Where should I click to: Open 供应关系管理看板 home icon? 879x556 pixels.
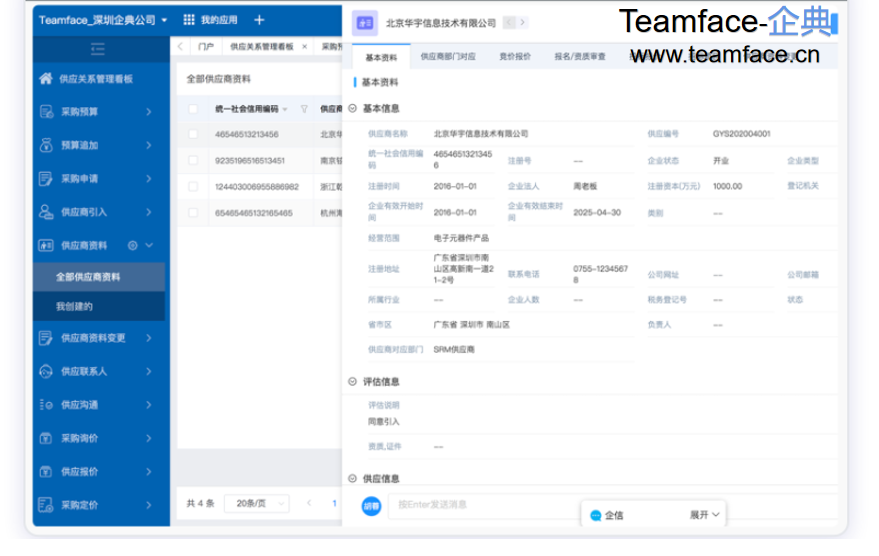click(46, 78)
